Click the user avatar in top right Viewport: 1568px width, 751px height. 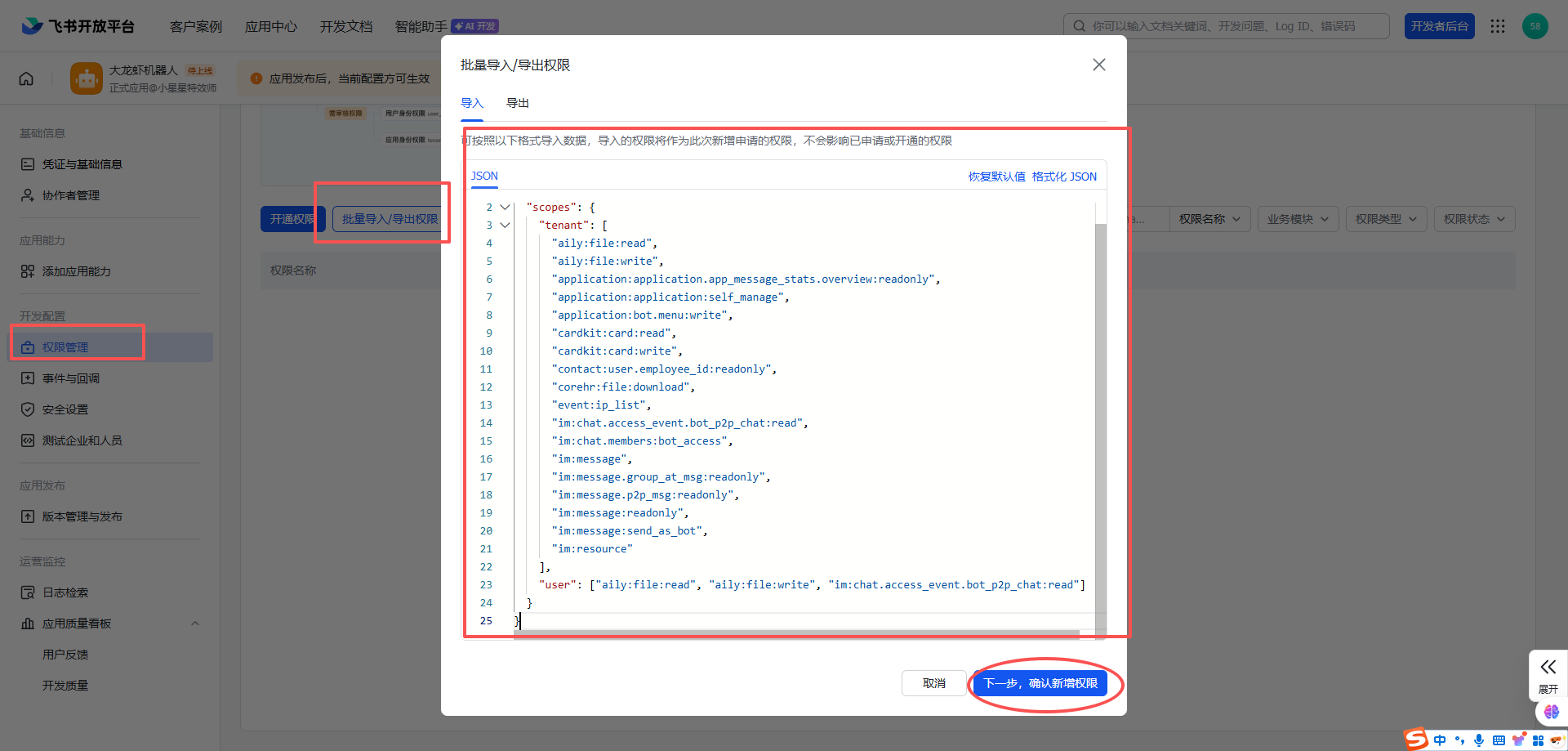[1535, 26]
